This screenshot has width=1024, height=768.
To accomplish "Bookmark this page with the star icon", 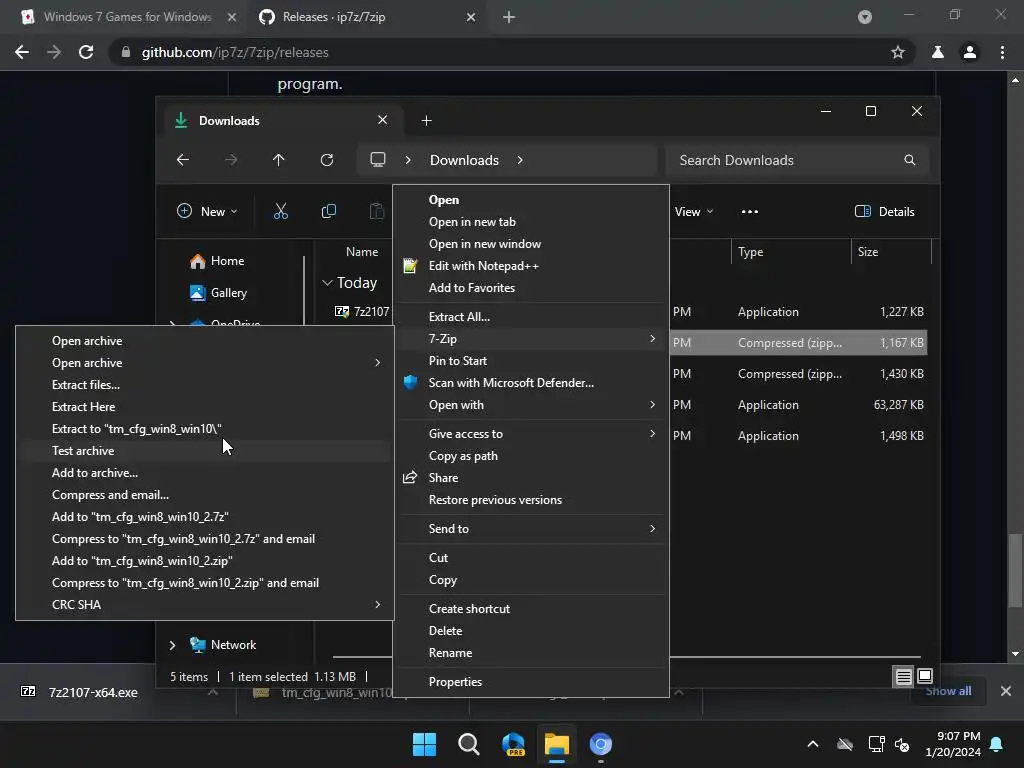I will (x=898, y=52).
